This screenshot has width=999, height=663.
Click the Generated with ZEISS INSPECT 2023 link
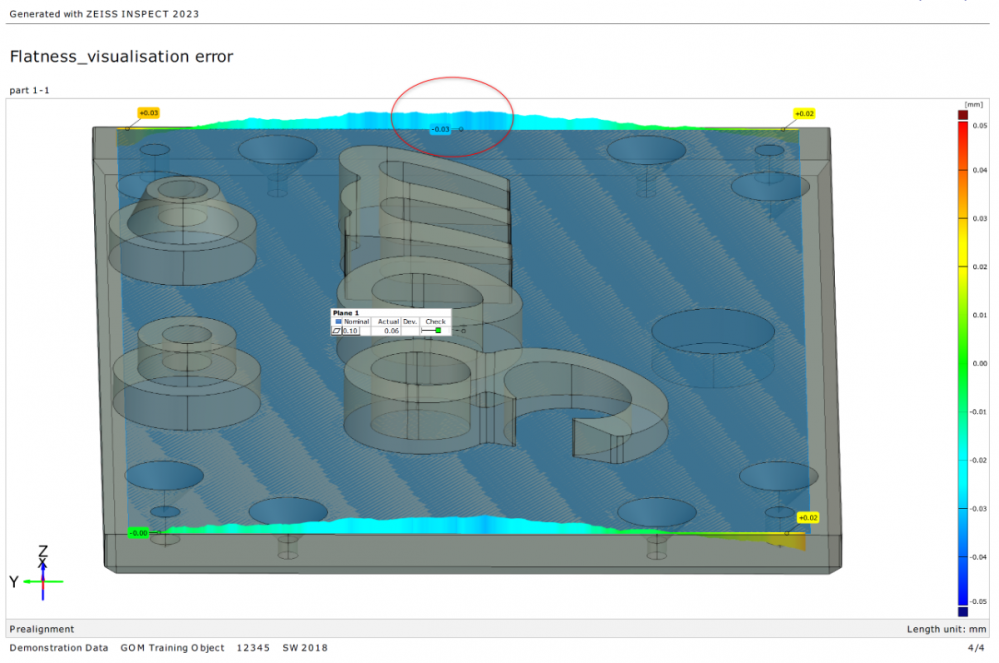(103, 14)
